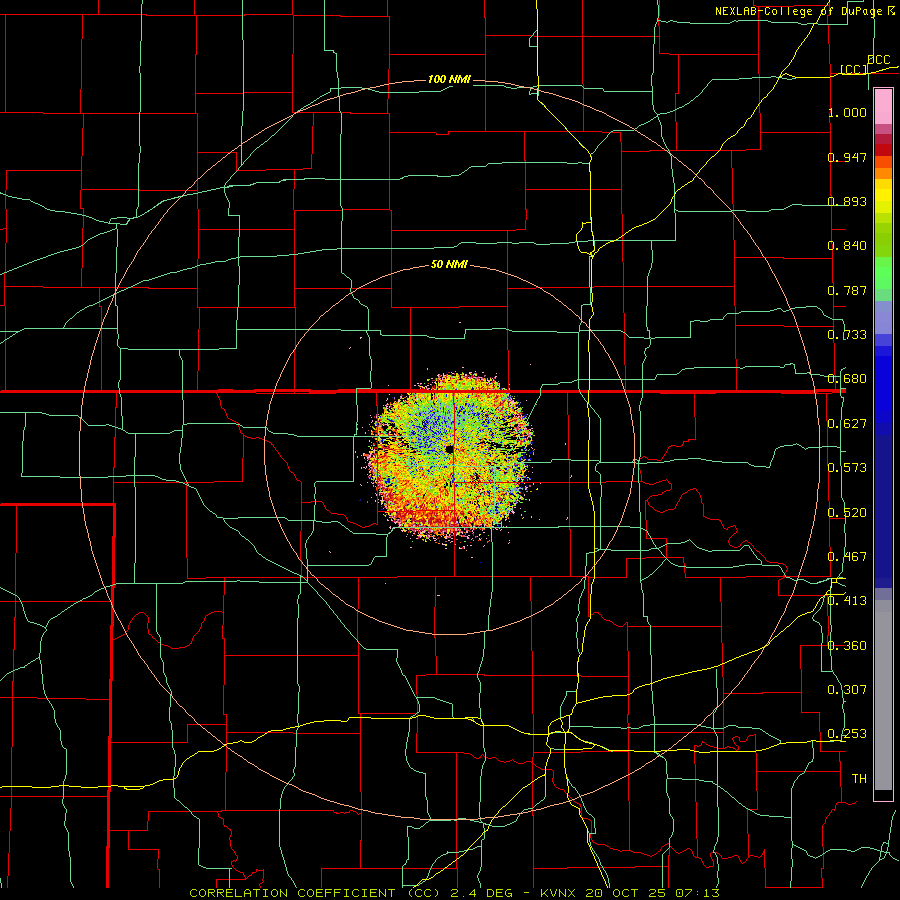Screen dimensions: 900x900
Task: Click the NEXLAB-College of DuPage credit text
Action: (x=804, y=11)
